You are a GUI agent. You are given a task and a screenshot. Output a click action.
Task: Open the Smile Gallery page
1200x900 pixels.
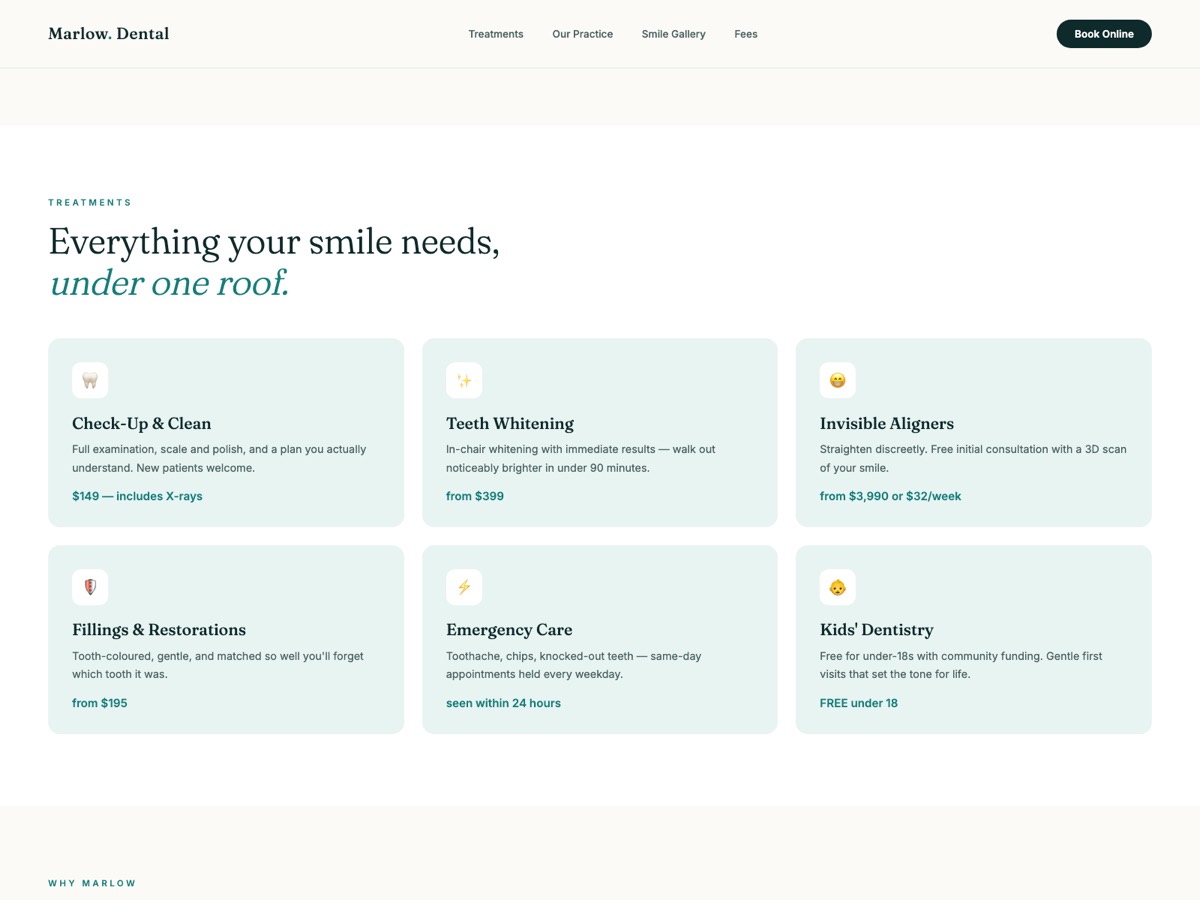[674, 34]
